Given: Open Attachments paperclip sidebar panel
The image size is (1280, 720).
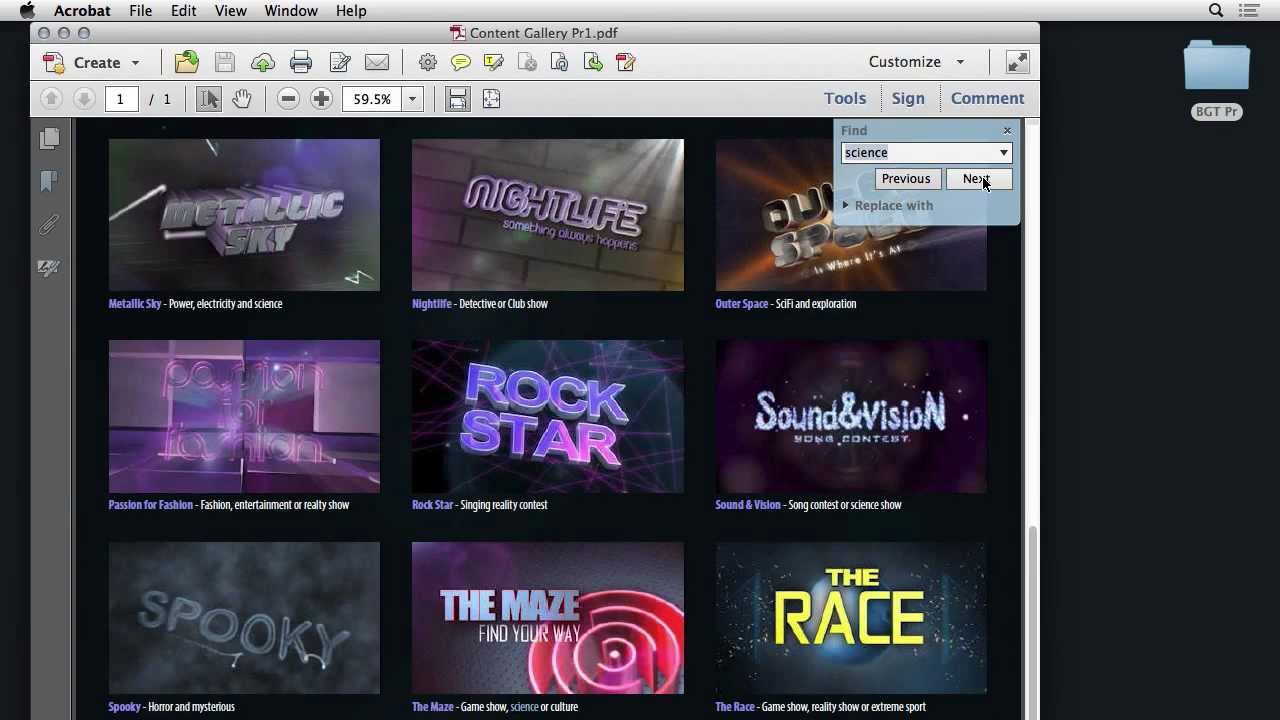Looking at the screenshot, I should click(x=49, y=224).
